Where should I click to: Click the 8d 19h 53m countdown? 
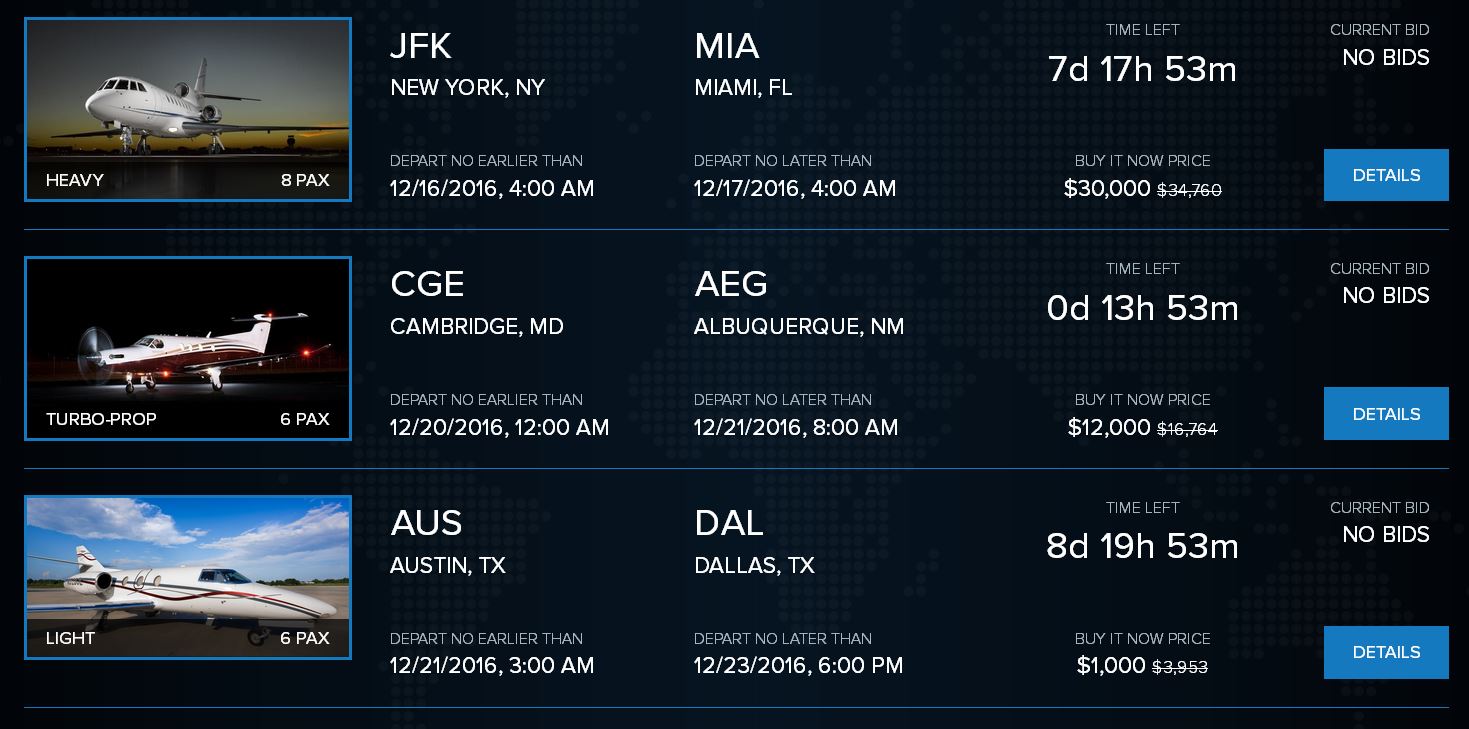[x=1142, y=547]
